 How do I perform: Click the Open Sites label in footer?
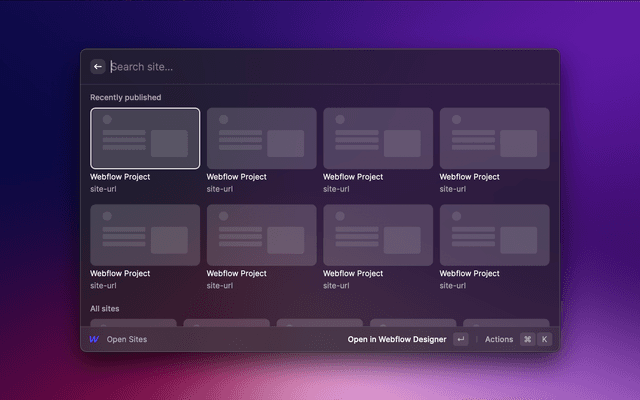point(127,339)
